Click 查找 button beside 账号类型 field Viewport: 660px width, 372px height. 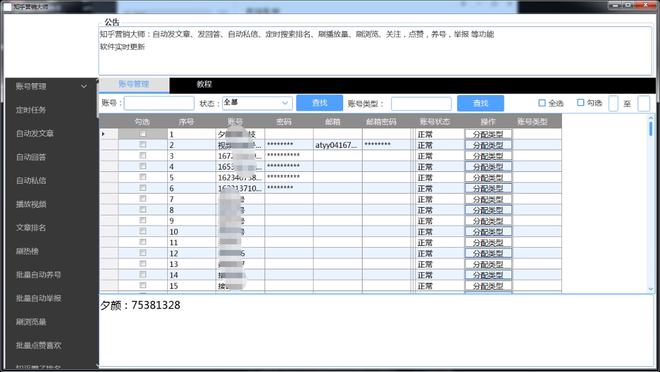pyautogui.click(x=481, y=103)
